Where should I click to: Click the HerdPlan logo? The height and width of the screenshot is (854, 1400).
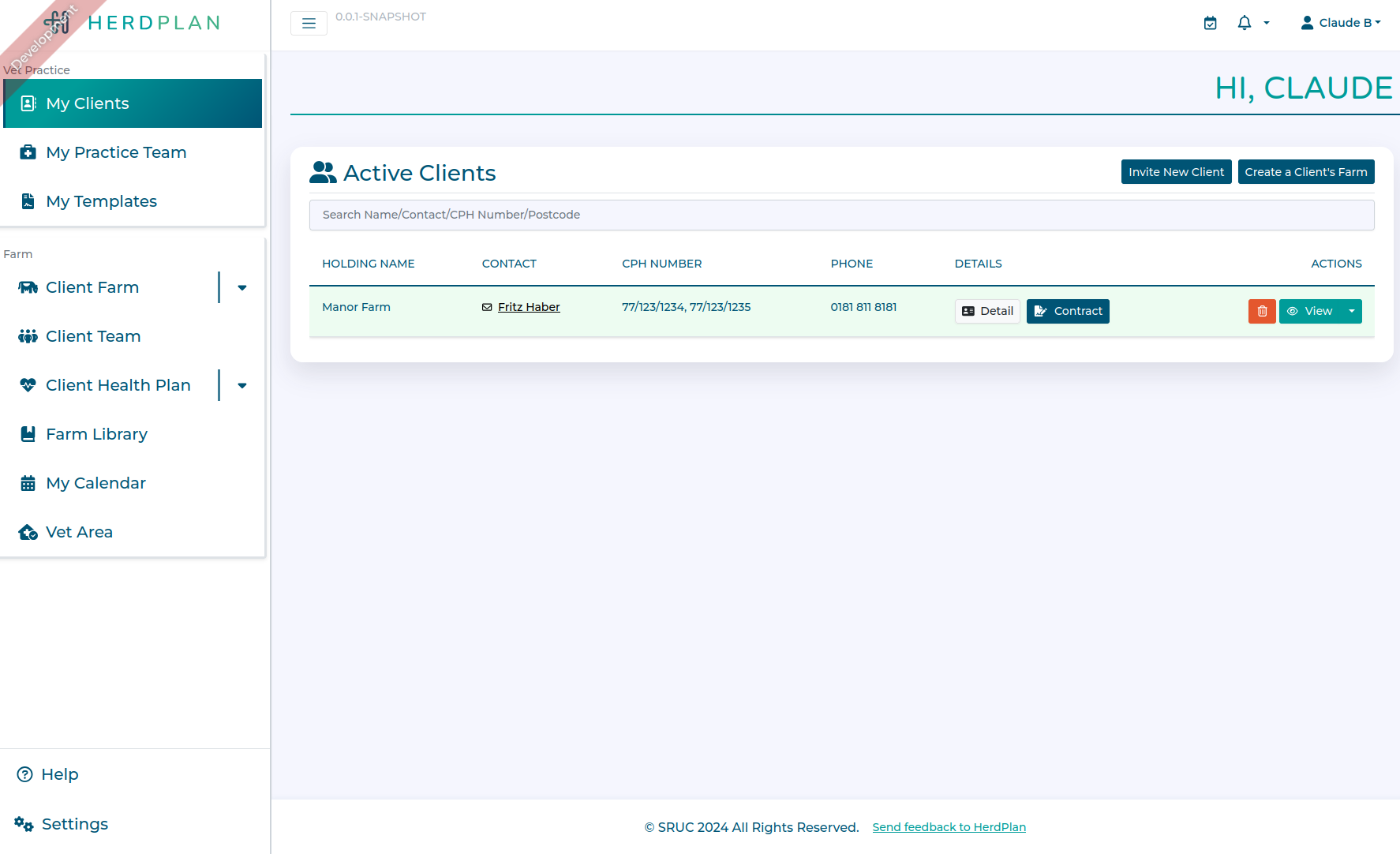(x=133, y=23)
